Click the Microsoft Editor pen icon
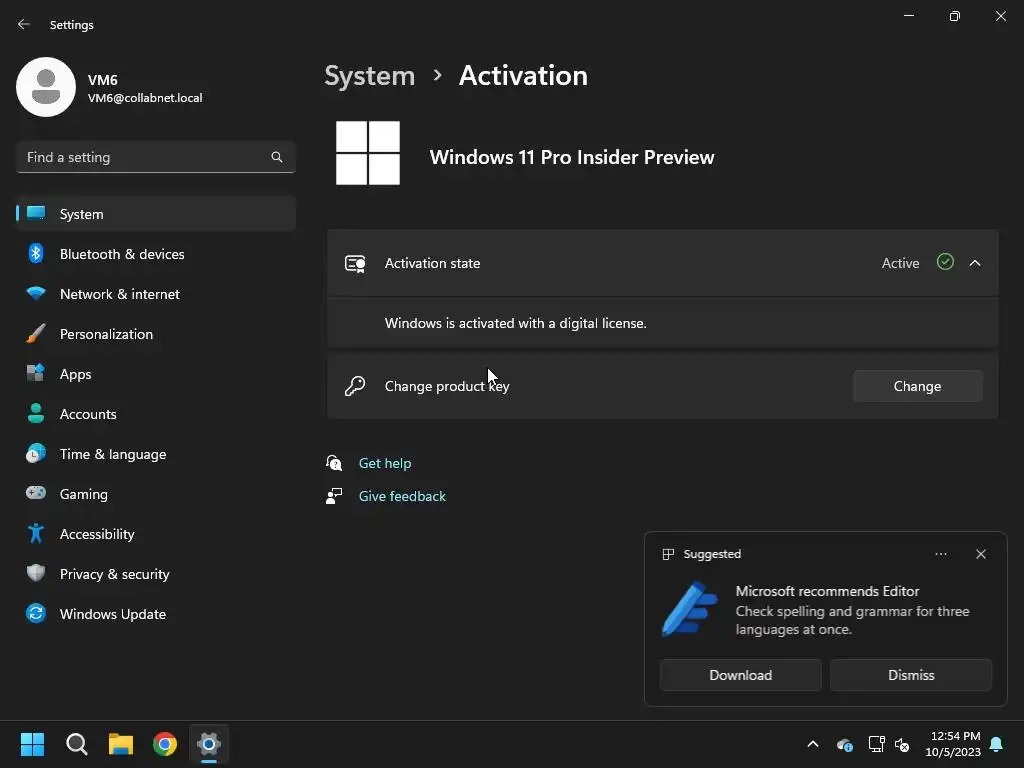Screen dimensions: 1024x768 tap(690, 609)
